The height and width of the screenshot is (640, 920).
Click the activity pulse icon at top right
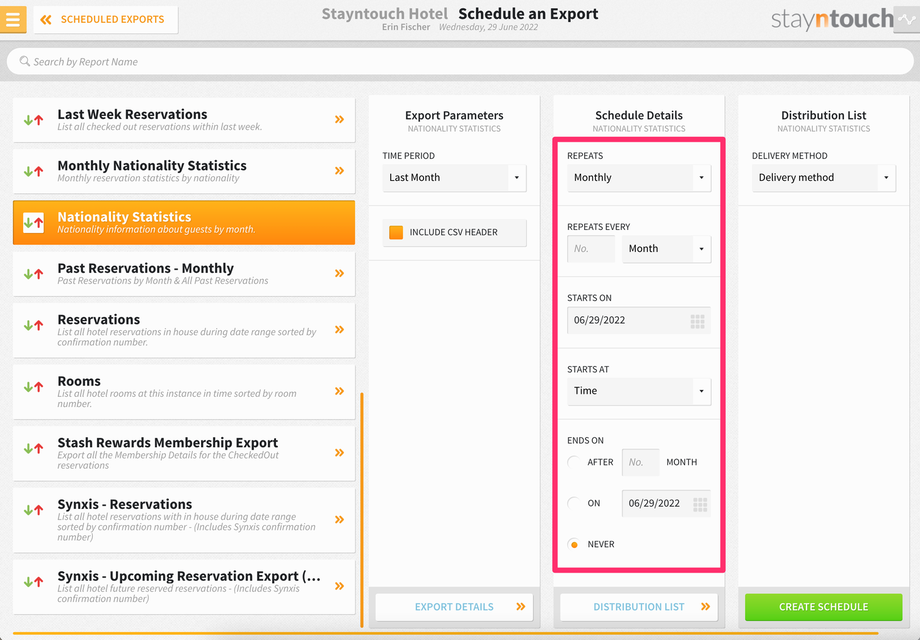(907, 19)
